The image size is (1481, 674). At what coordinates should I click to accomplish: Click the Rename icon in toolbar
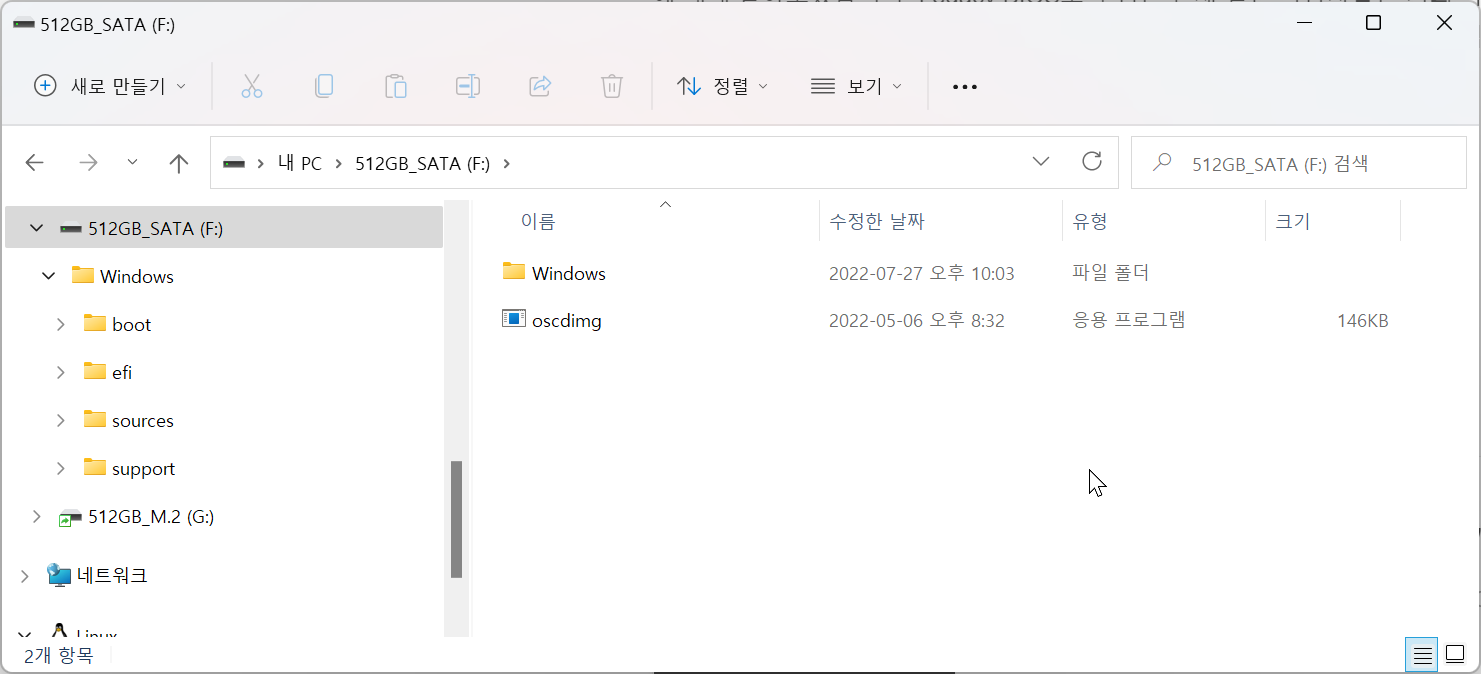[467, 86]
